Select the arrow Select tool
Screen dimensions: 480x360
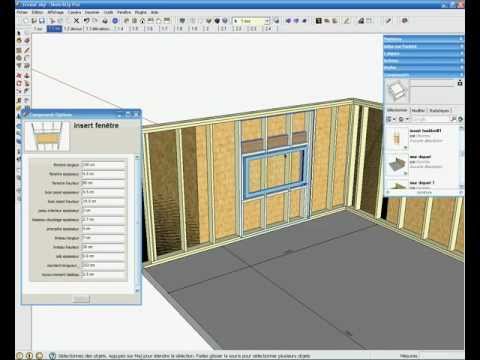click(x=19, y=33)
